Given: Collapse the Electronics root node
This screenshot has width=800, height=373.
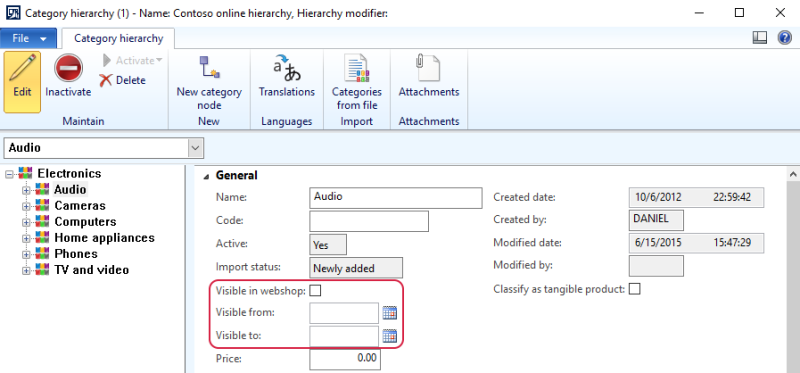Looking at the screenshot, I should pyautogui.click(x=9, y=174).
